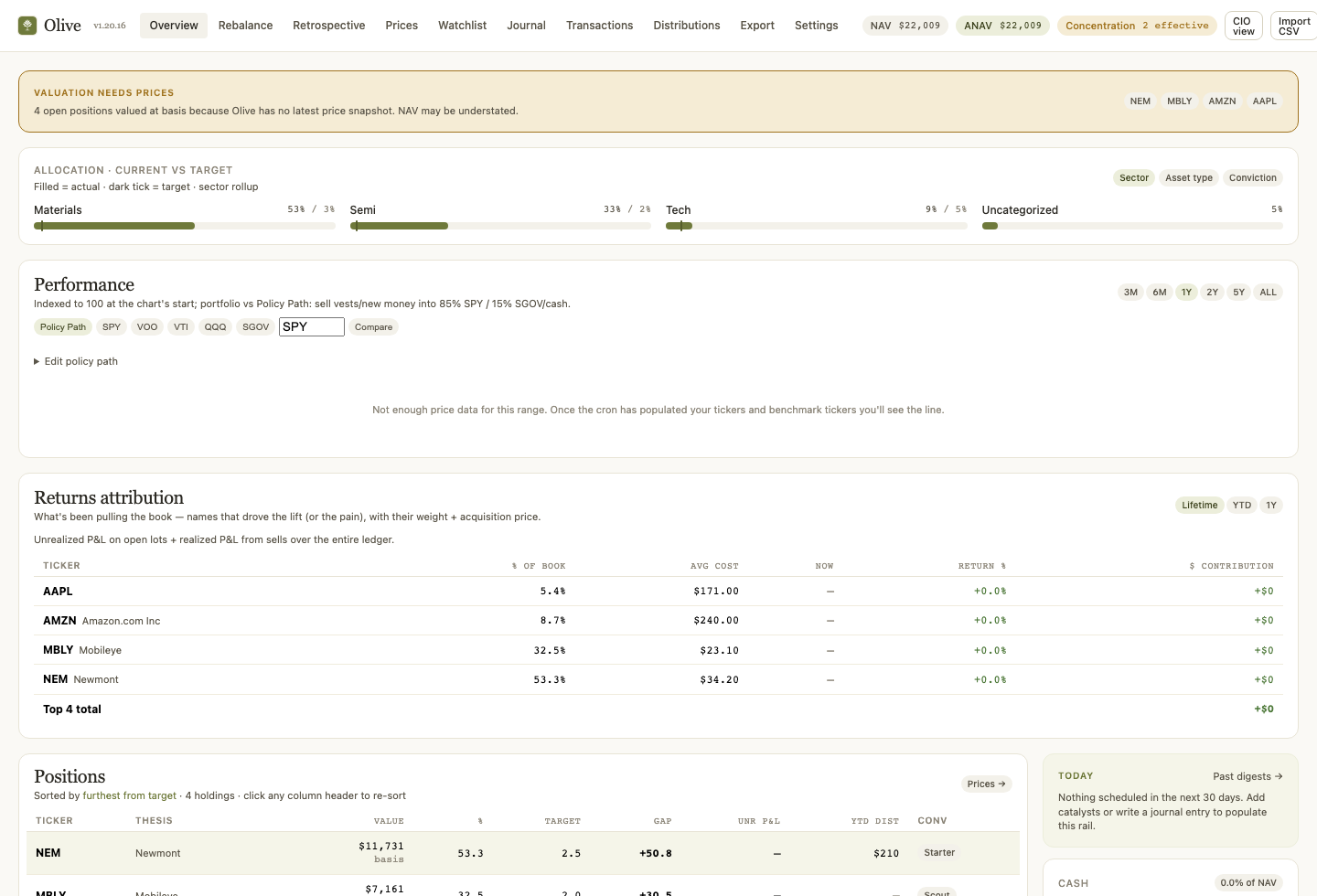Image resolution: width=1317 pixels, height=896 pixels.
Task: Select the SPY benchmark chip
Action: pyautogui.click(x=112, y=327)
